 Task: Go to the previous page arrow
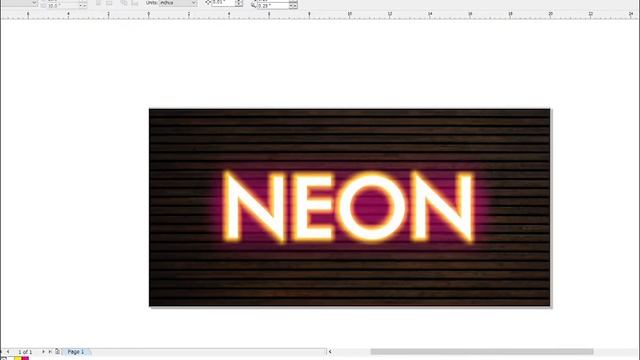point(8,351)
